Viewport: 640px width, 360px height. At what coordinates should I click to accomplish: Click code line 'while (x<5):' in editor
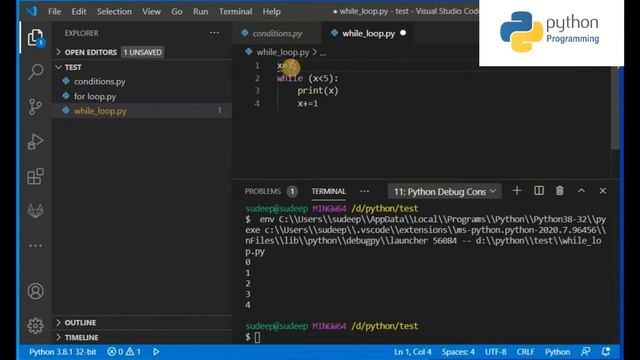click(308, 78)
